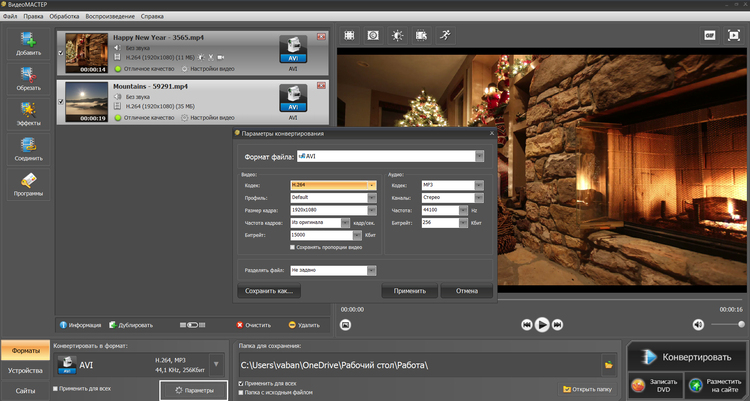Click the GIF creation icon
This screenshot has height=401, width=750.
point(710,35)
